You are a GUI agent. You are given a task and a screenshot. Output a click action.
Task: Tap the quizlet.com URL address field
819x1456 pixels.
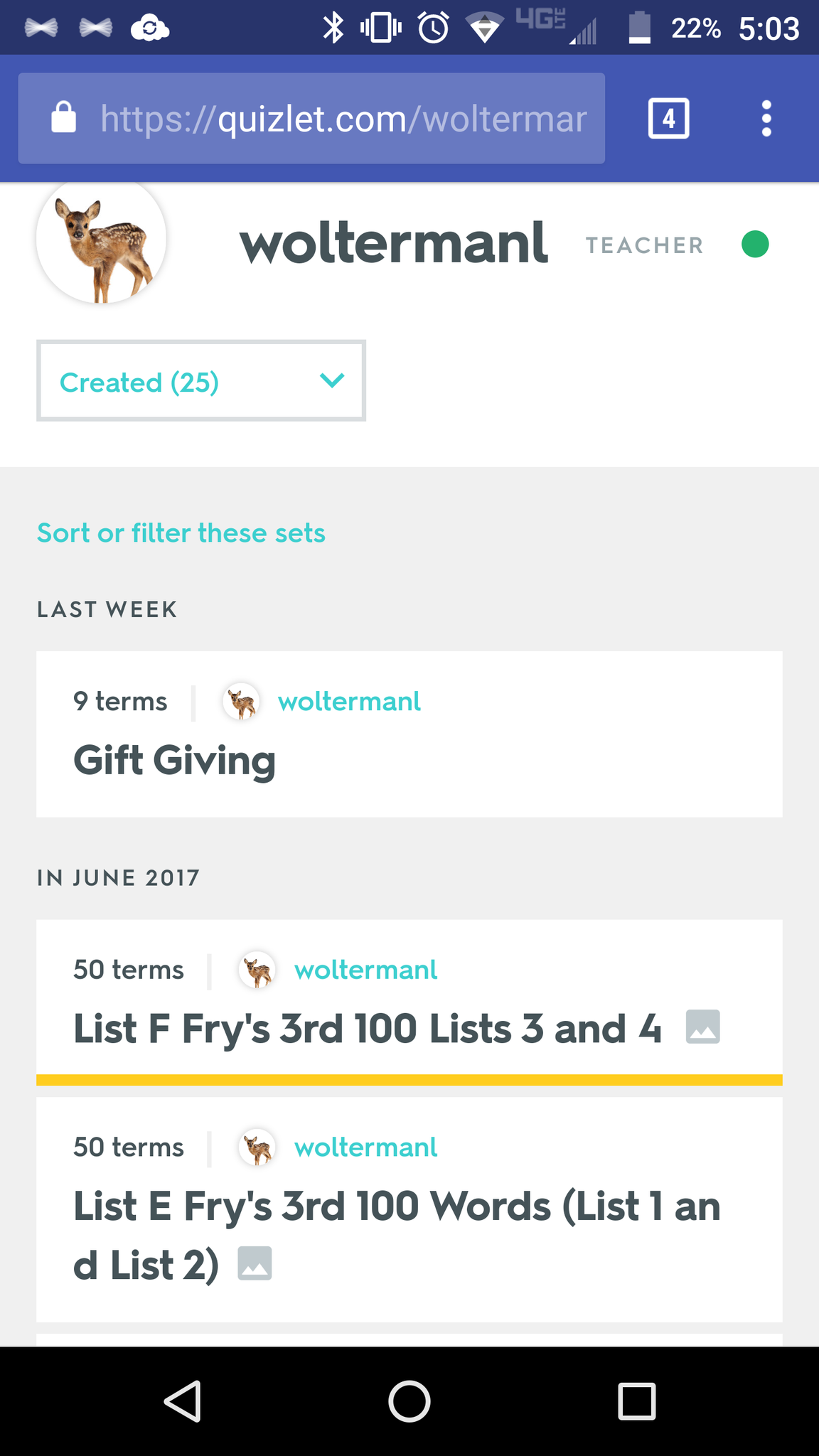click(343, 119)
